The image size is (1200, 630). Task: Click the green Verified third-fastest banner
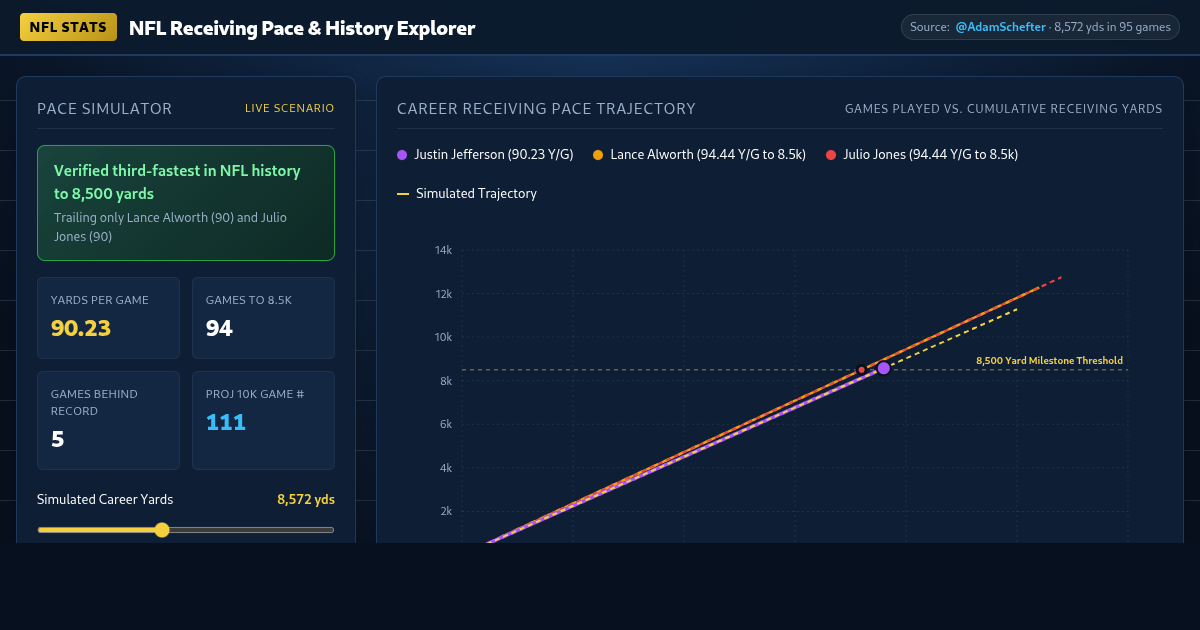(x=186, y=203)
